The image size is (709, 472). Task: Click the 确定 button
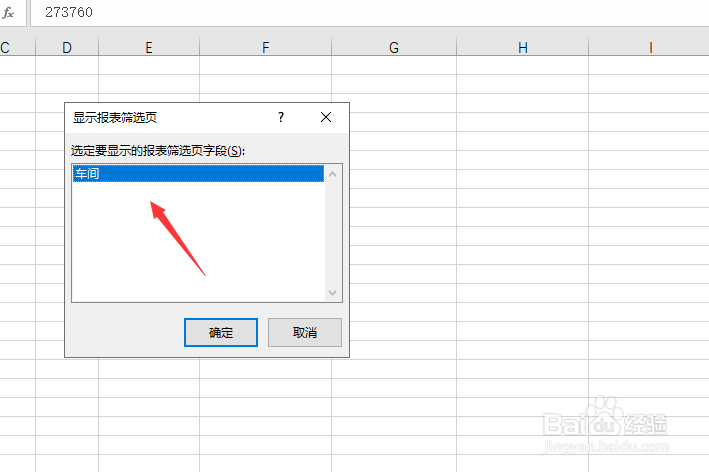click(221, 332)
